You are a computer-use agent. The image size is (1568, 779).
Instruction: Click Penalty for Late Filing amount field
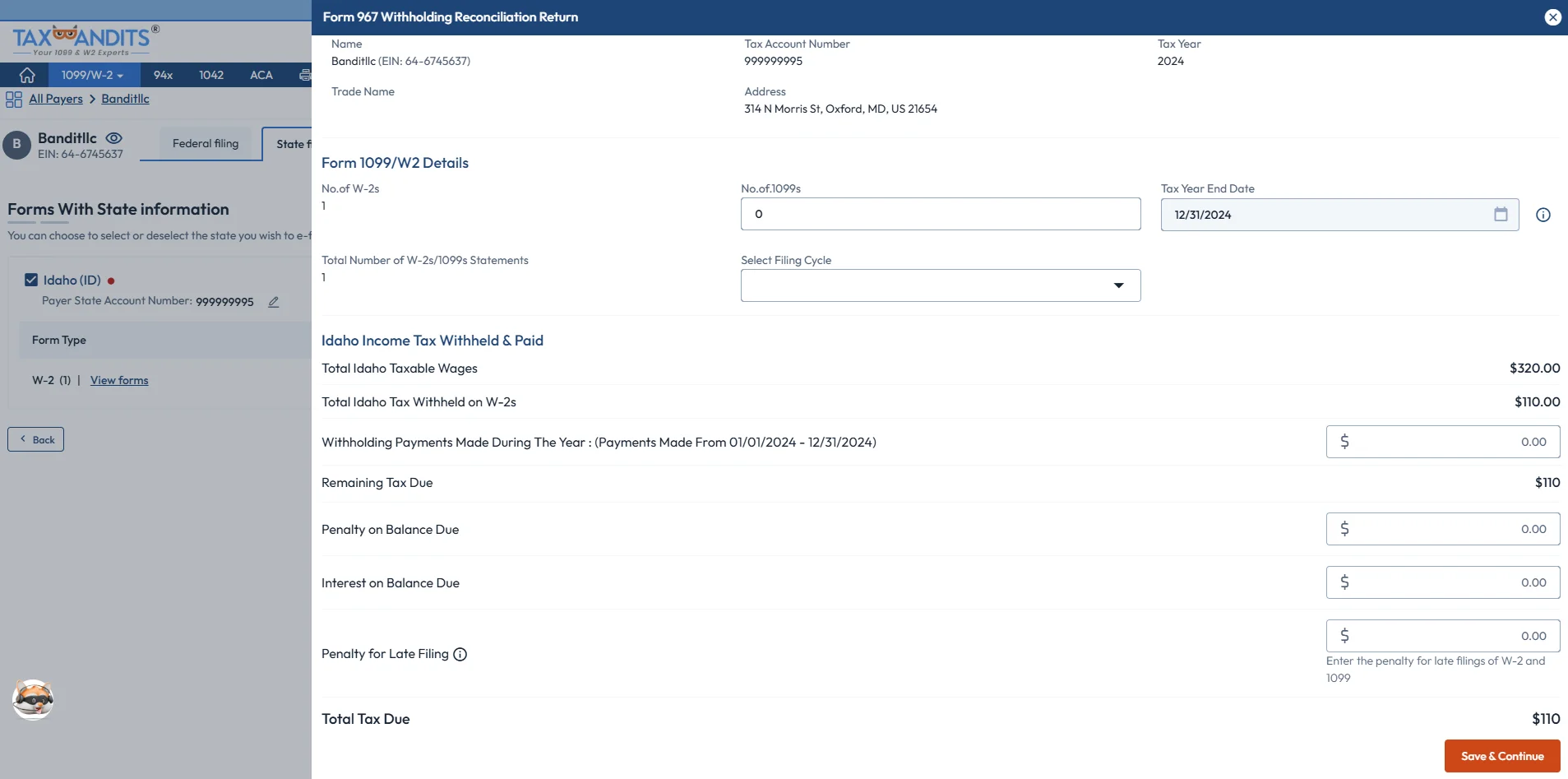(1443, 636)
